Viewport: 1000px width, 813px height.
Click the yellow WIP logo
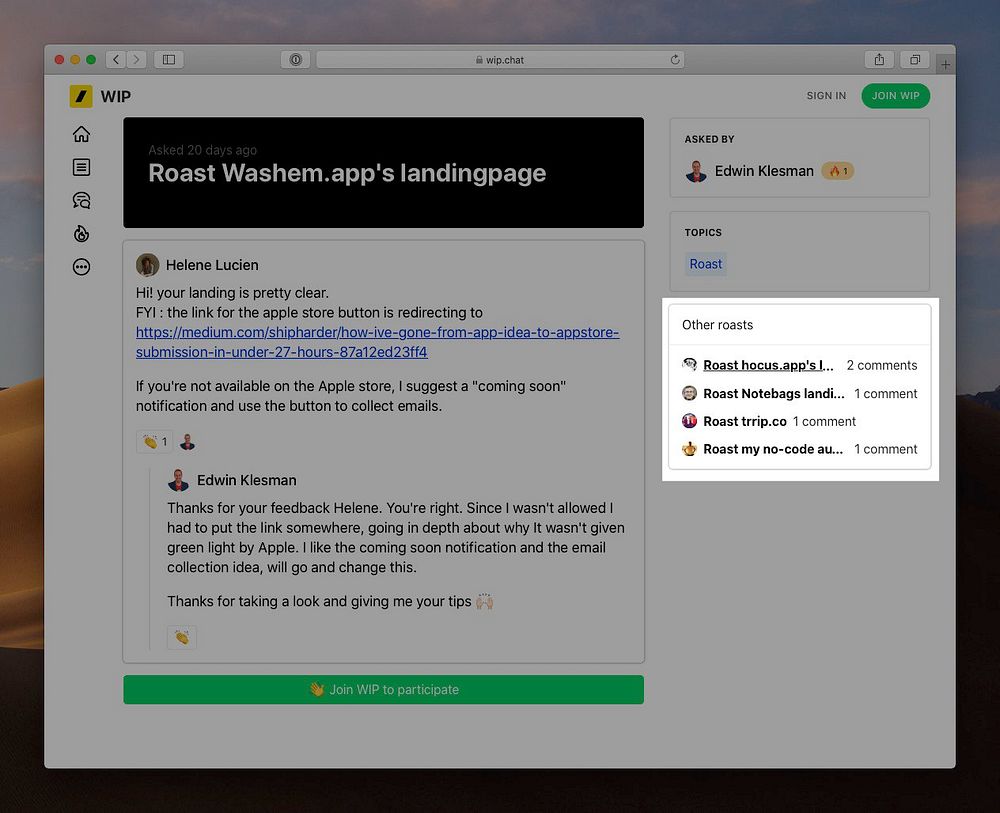pos(81,96)
